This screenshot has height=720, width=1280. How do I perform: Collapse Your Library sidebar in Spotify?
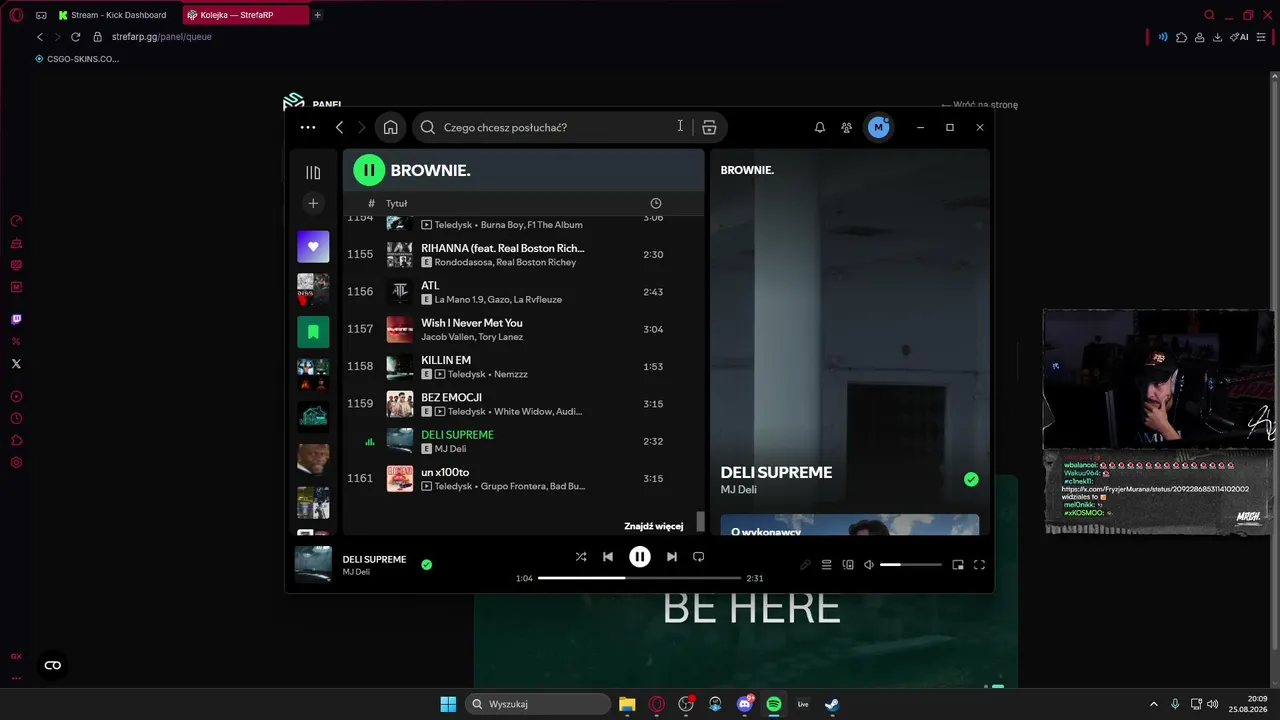pyautogui.click(x=313, y=172)
